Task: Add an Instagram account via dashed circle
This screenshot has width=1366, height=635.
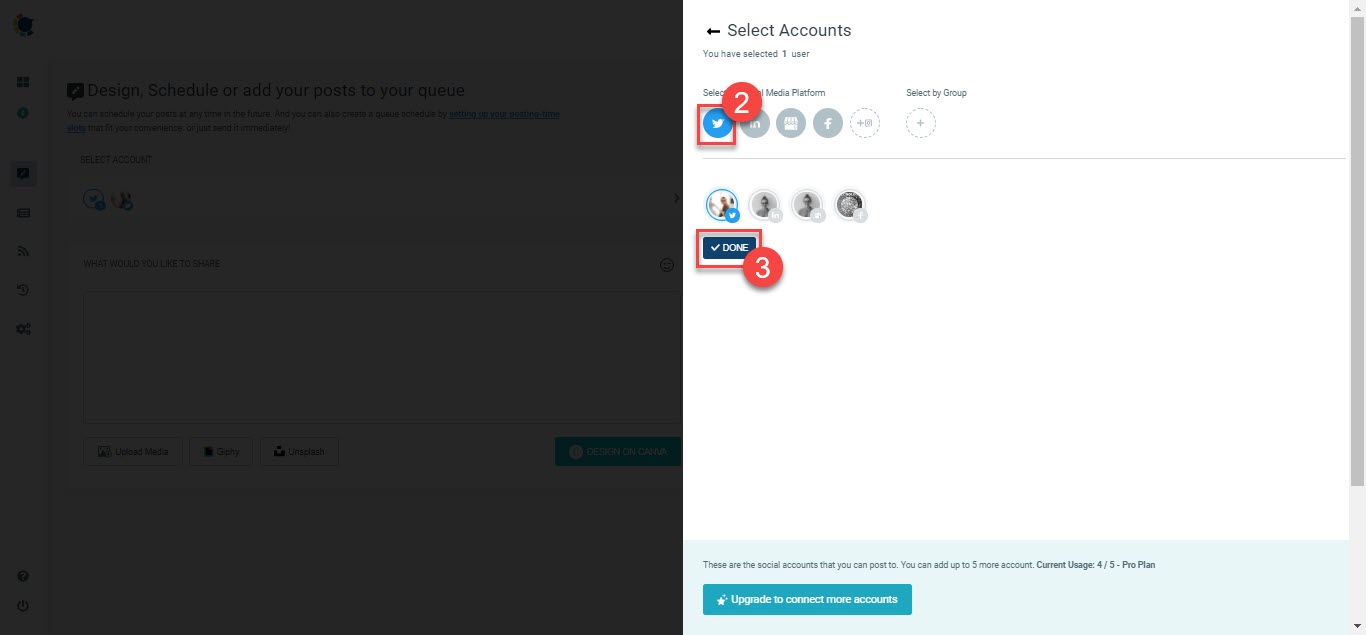Action: [x=865, y=124]
